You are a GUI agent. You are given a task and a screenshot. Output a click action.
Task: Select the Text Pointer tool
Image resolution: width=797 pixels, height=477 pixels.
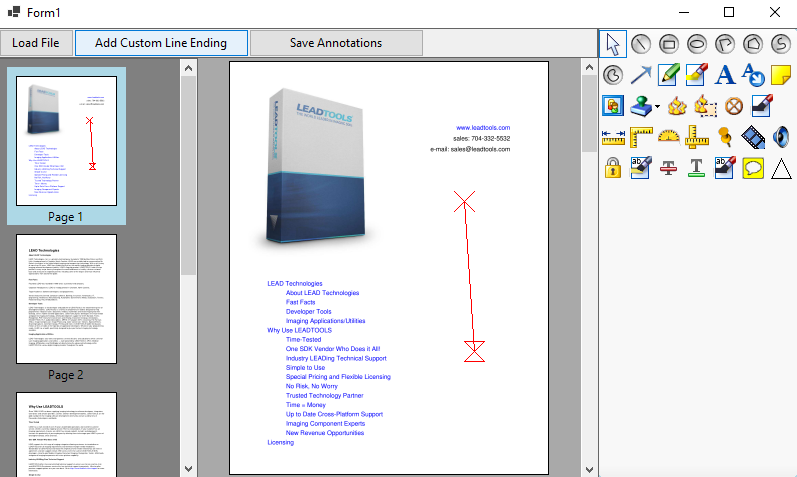tap(753, 75)
